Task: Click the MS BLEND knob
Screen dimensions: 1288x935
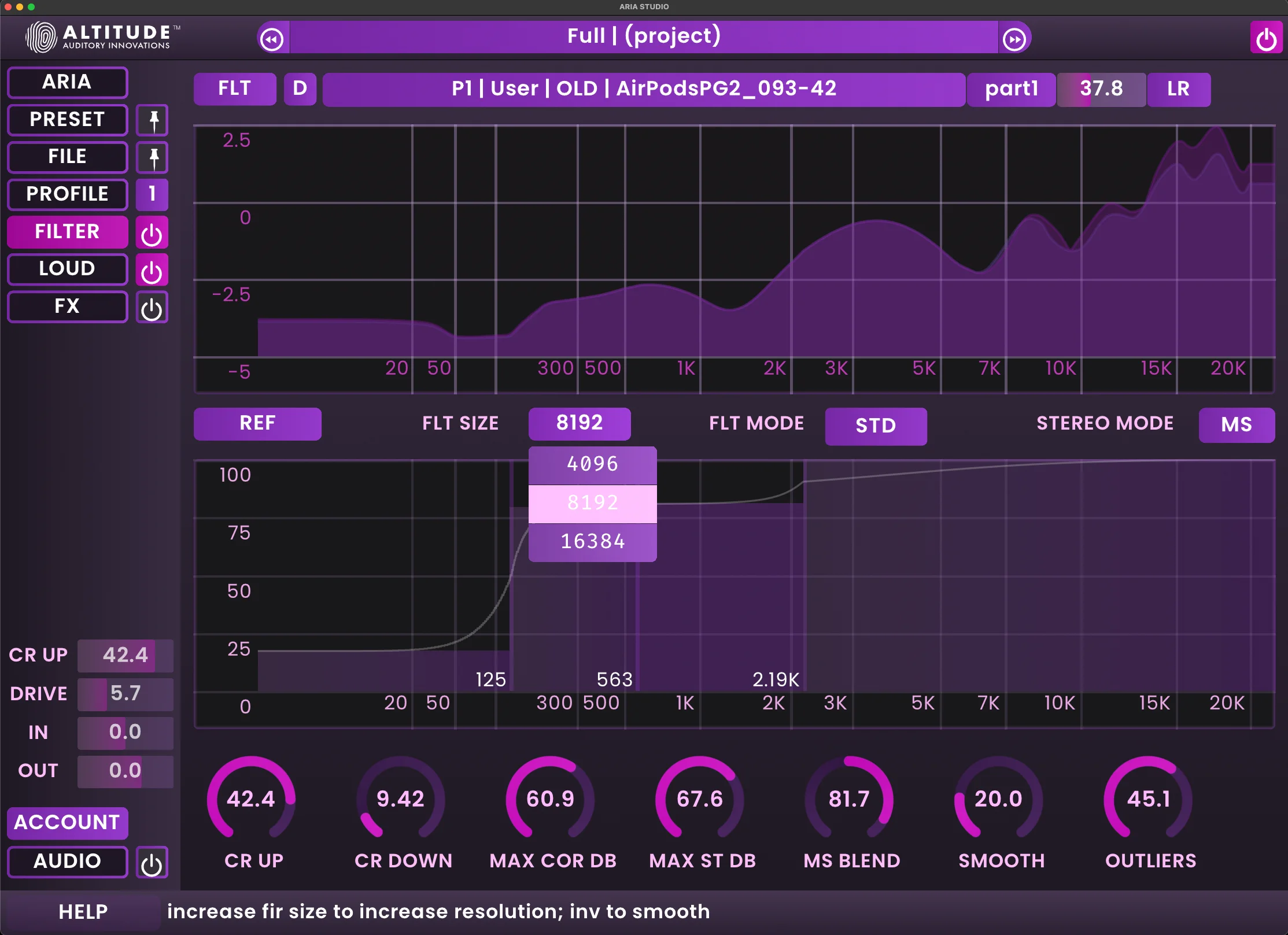Action: pyautogui.click(x=848, y=799)
